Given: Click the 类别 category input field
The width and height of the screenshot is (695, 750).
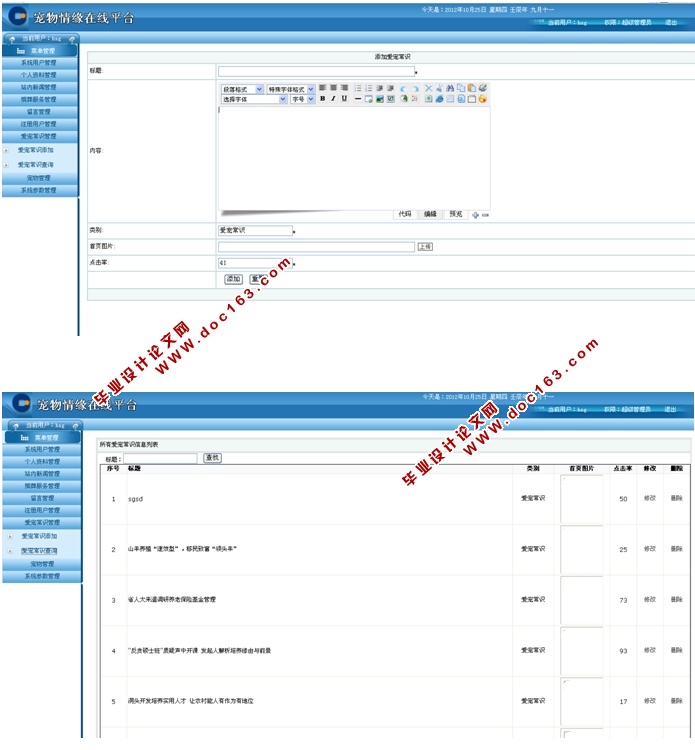Looking at the screenshot, I should tap(255, 231).
